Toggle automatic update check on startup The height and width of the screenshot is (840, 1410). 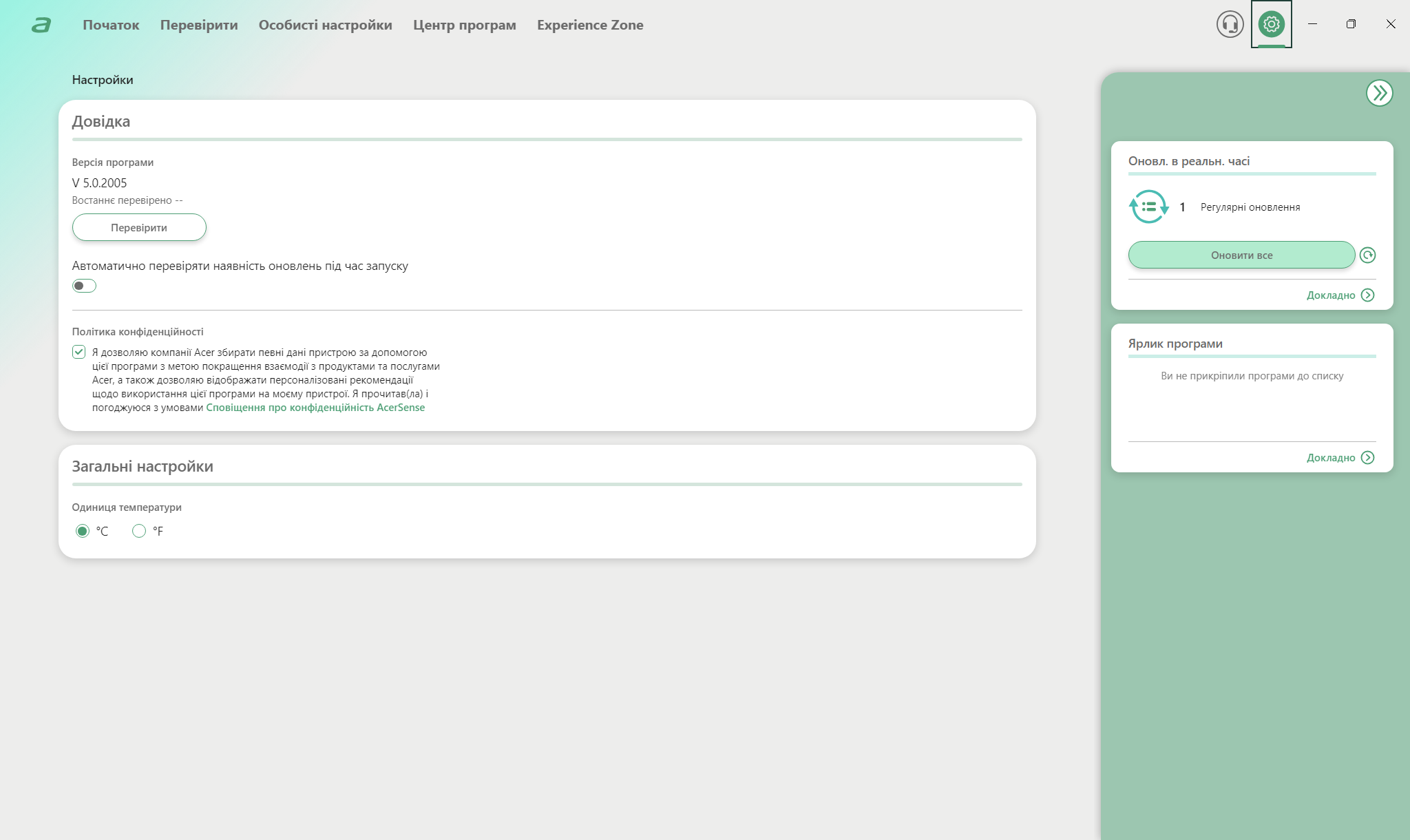tap(84, 286)
